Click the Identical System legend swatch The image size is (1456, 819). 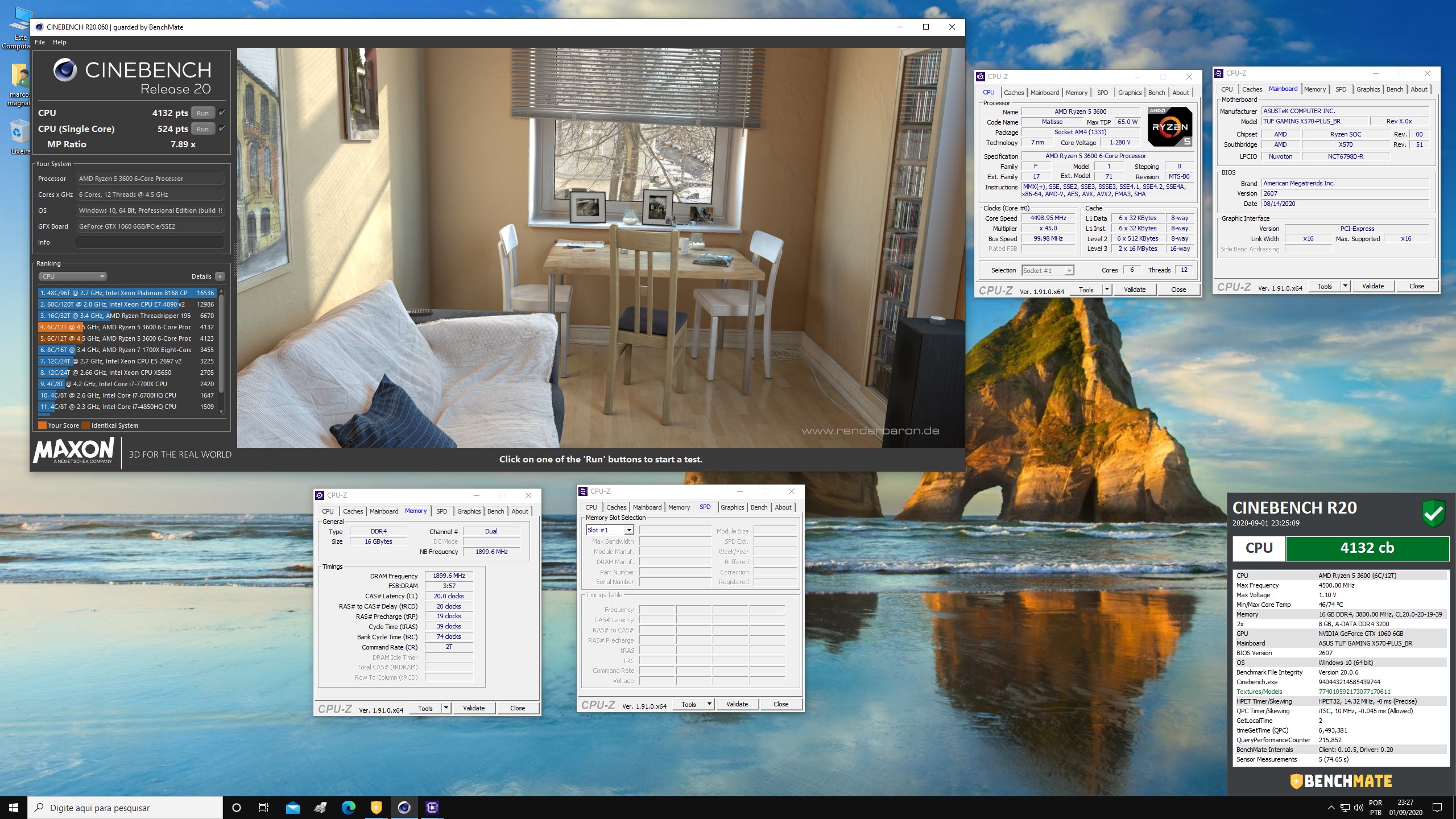(x=85, y=425)
